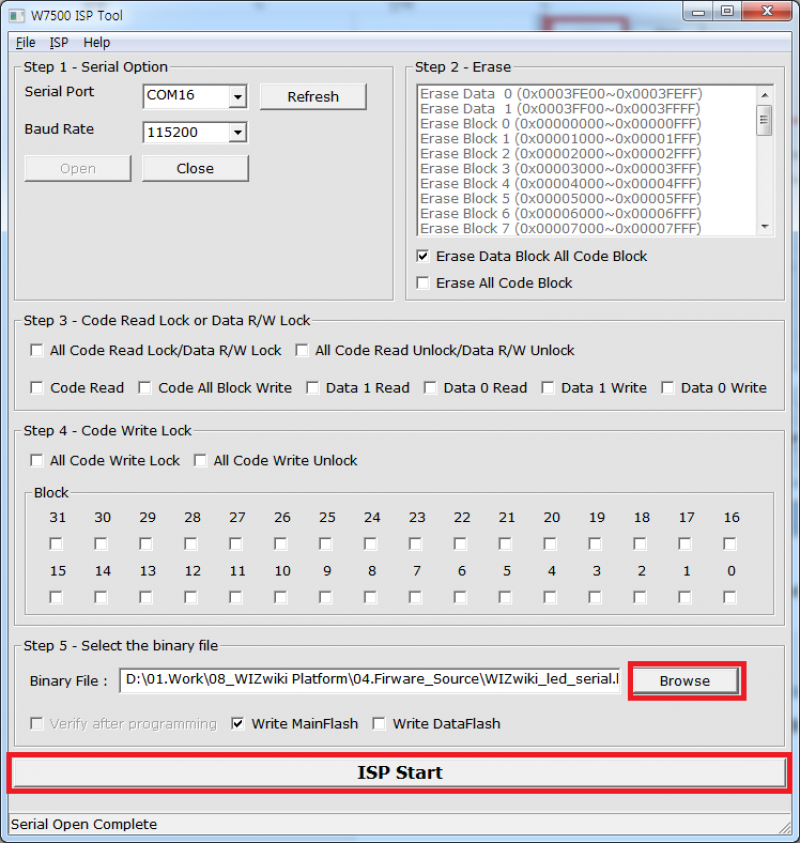Check the Block 31 checkbox
Image resolution: width=800 pixels, height=843 pixels.
click(56, 544)
